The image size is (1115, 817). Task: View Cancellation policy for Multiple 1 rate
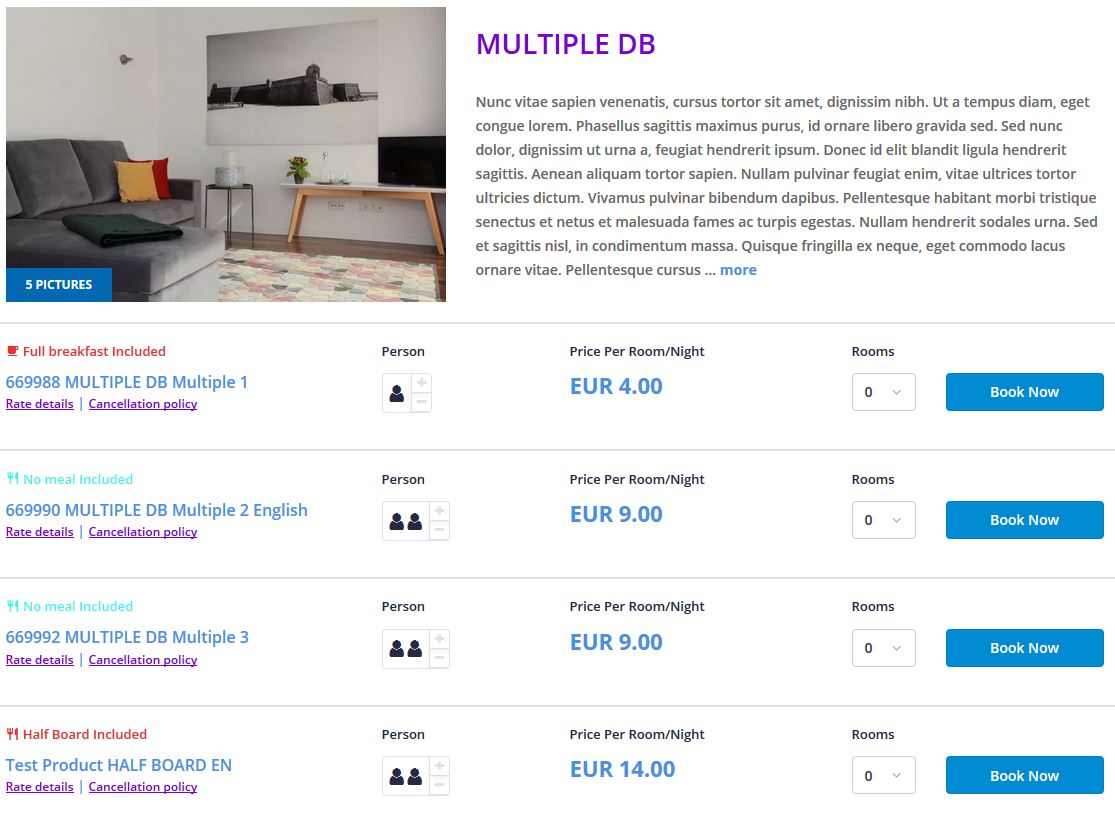click(143, 404)
